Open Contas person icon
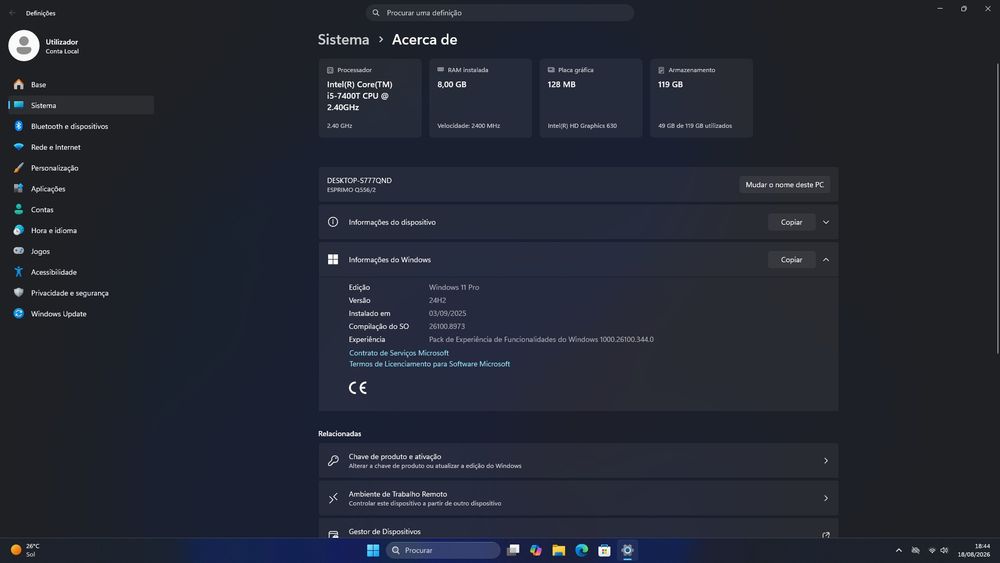This screenshot has width=1000, height=563. click(x=18, y=209)
